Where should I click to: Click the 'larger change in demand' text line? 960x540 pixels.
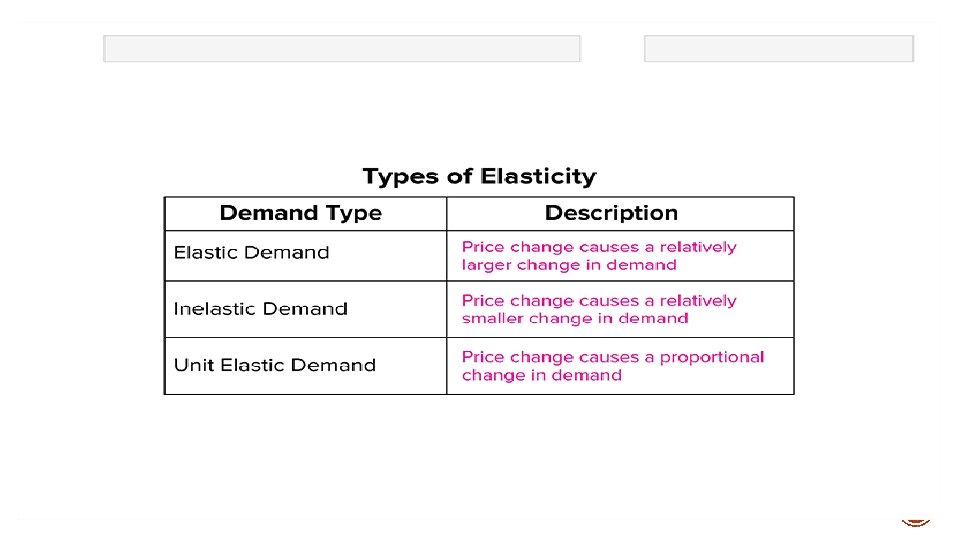coord(569,265)
